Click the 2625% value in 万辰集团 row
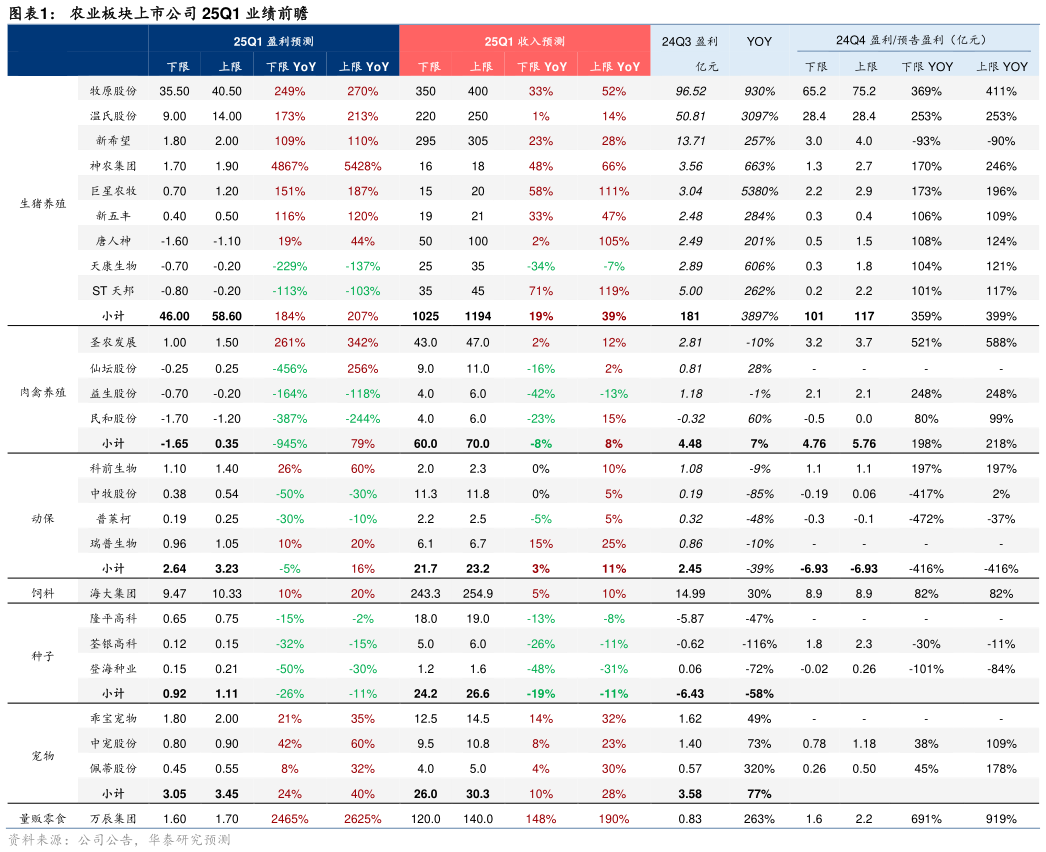 pos(363,819)
